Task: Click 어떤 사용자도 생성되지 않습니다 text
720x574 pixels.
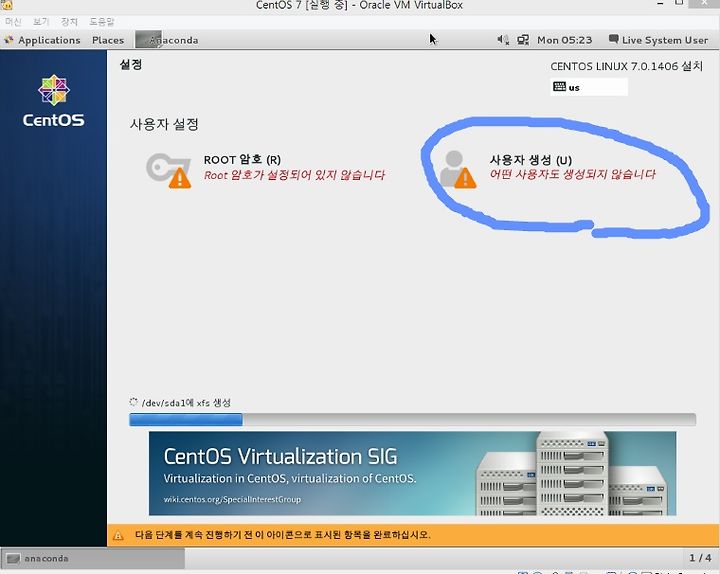Action: point(573,174)
